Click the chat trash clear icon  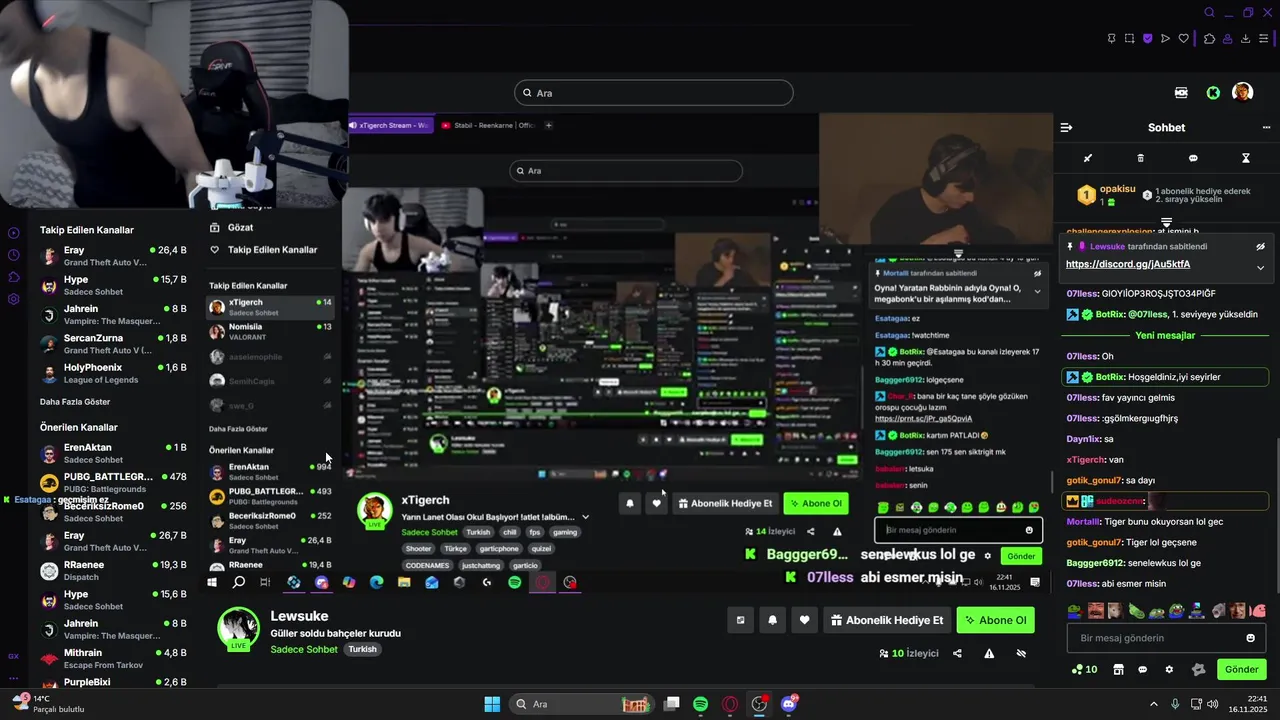1141,158
